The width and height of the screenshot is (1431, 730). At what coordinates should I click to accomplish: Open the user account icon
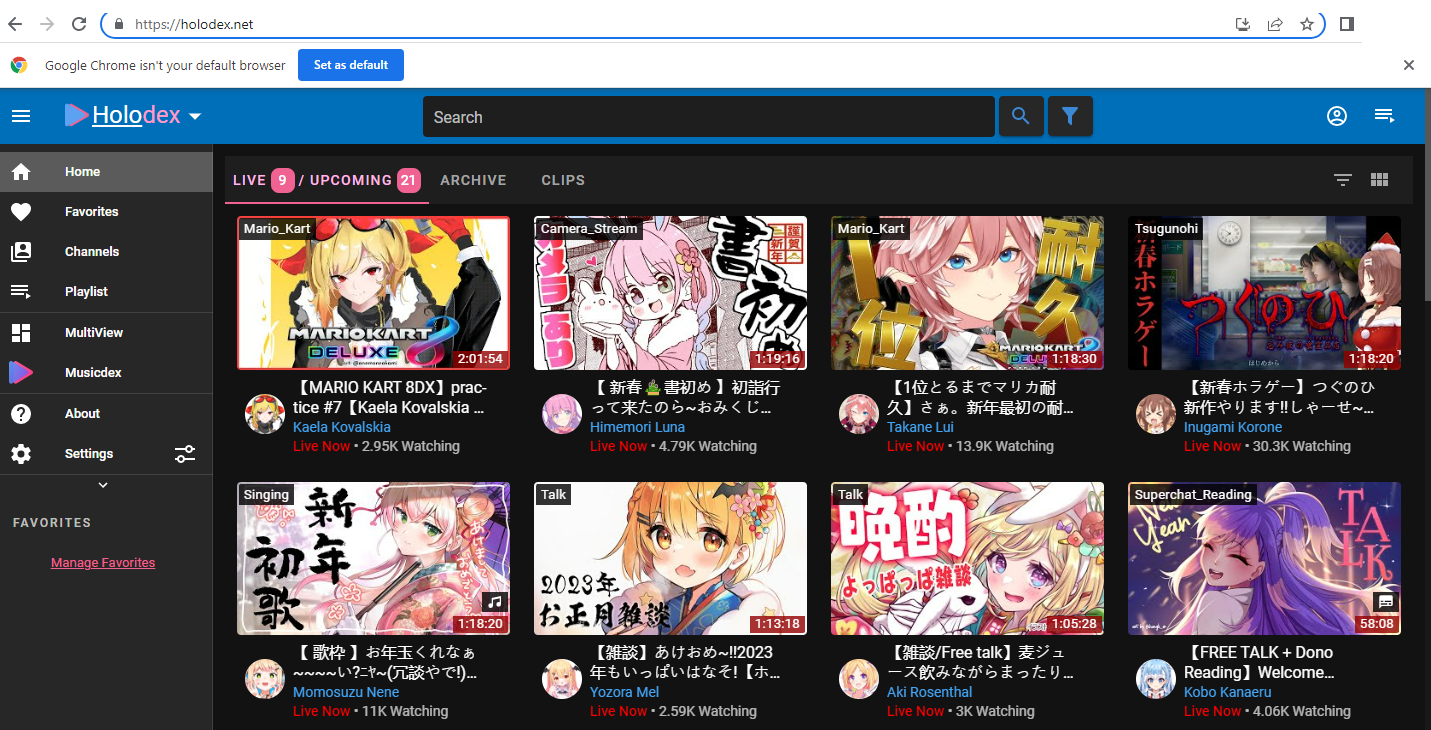pos(1337,116)
